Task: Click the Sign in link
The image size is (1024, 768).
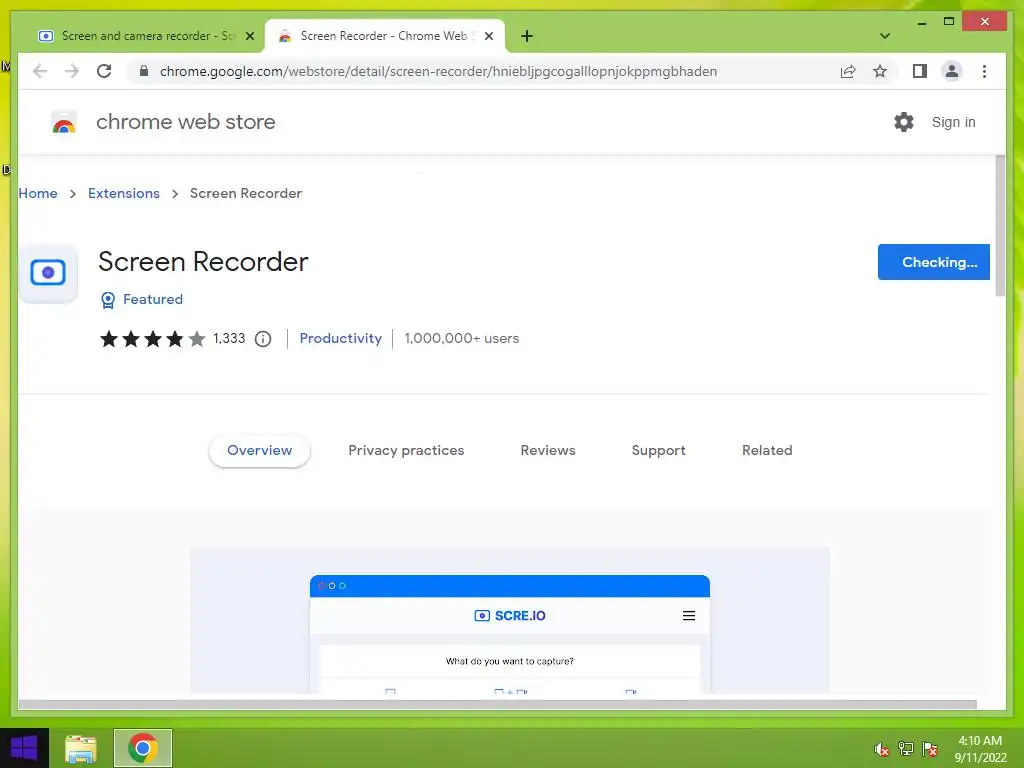Action: tap(953, 122)
